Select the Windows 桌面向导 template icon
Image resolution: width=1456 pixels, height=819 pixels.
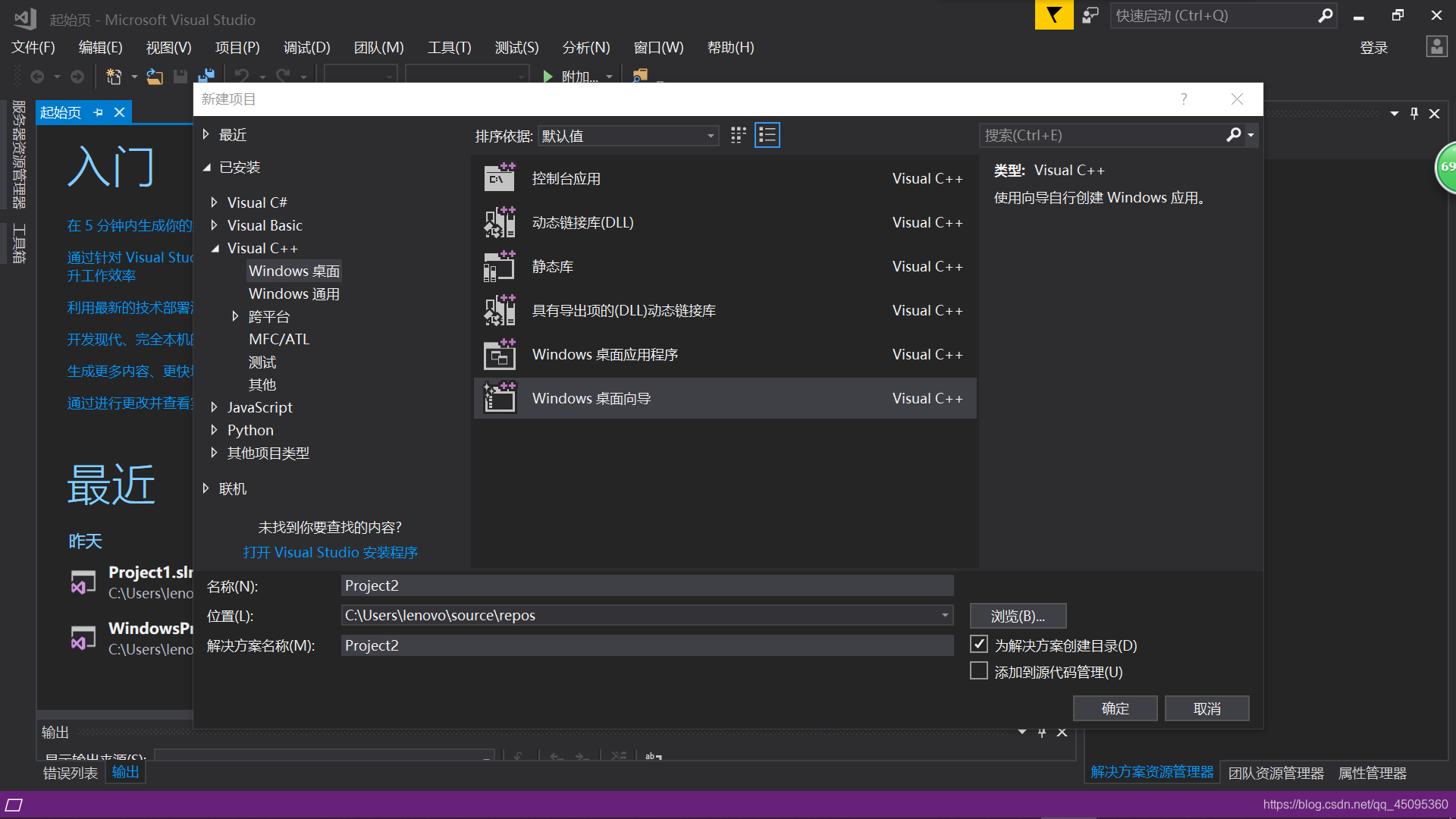(x=500, y=398)
